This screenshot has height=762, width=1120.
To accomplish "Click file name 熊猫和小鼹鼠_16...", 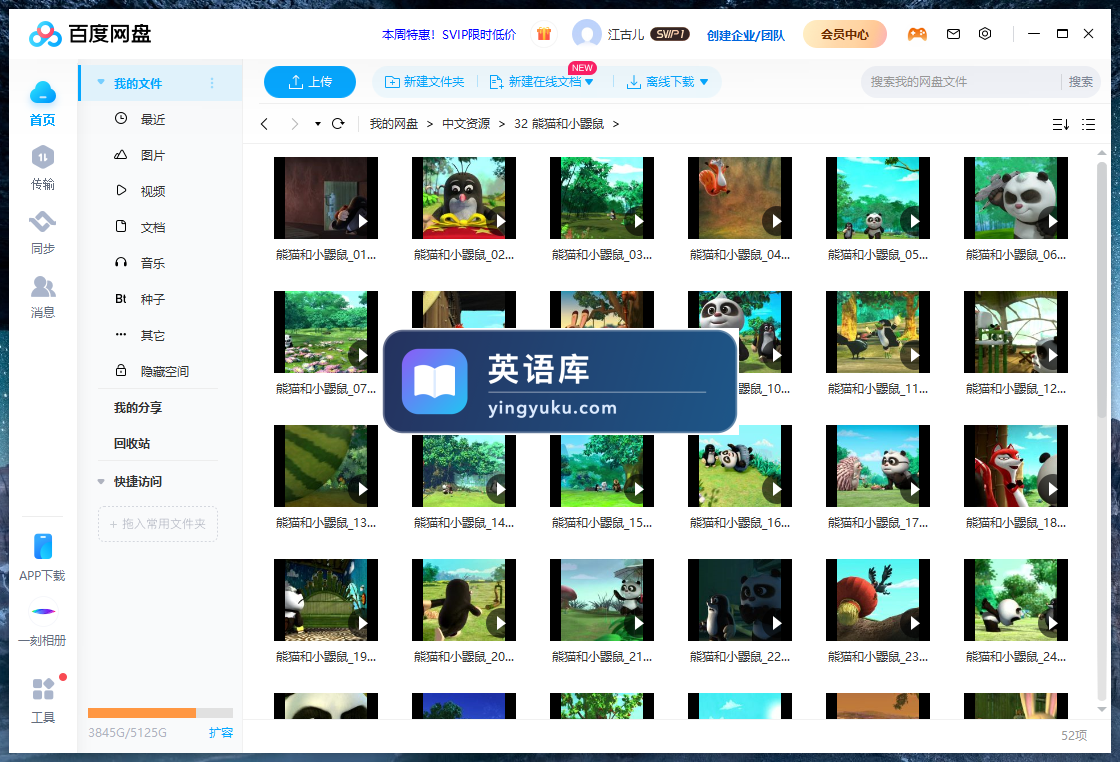I will click(x=740, y=523).
